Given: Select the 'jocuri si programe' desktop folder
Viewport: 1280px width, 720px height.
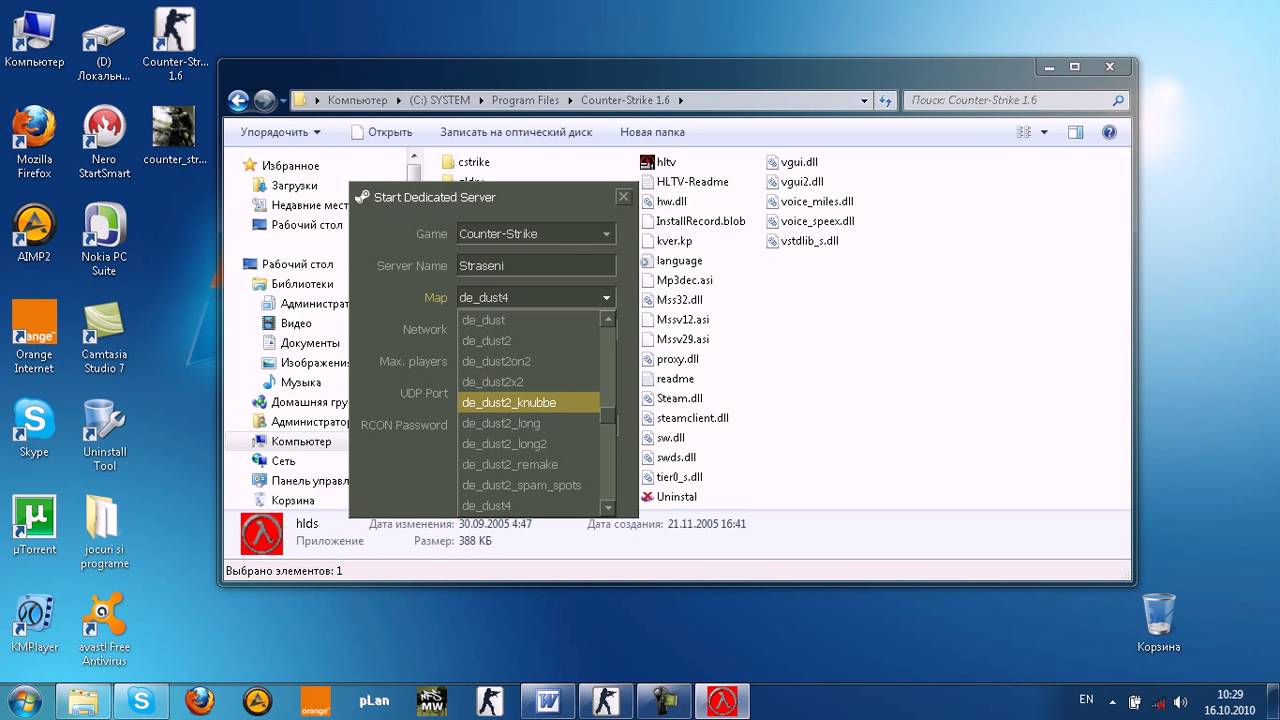Looking at the screenshot, I should (x=104, y=532).
